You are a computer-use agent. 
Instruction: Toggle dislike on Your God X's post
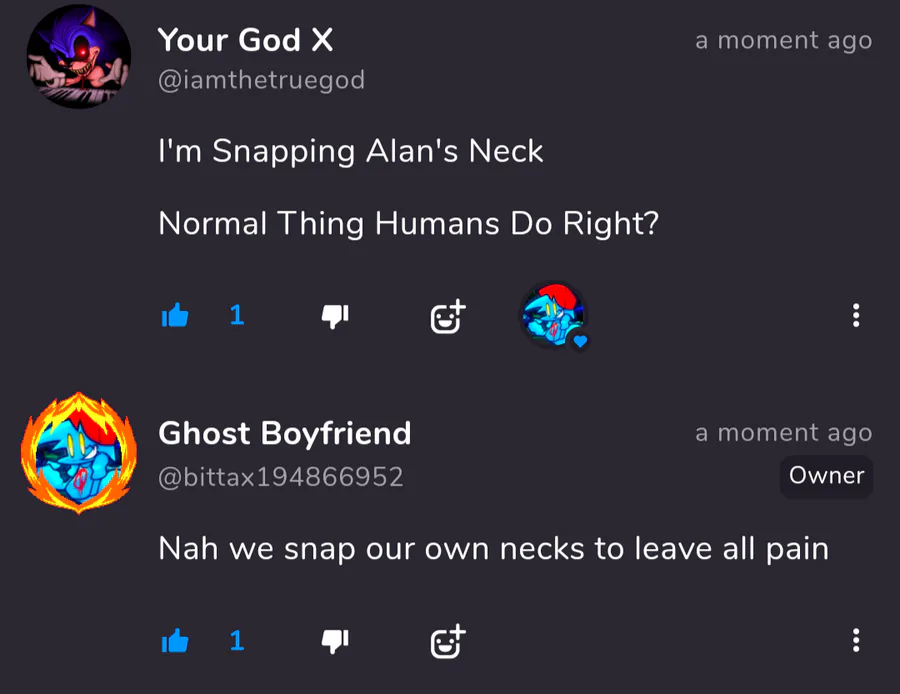pos(335,316)
